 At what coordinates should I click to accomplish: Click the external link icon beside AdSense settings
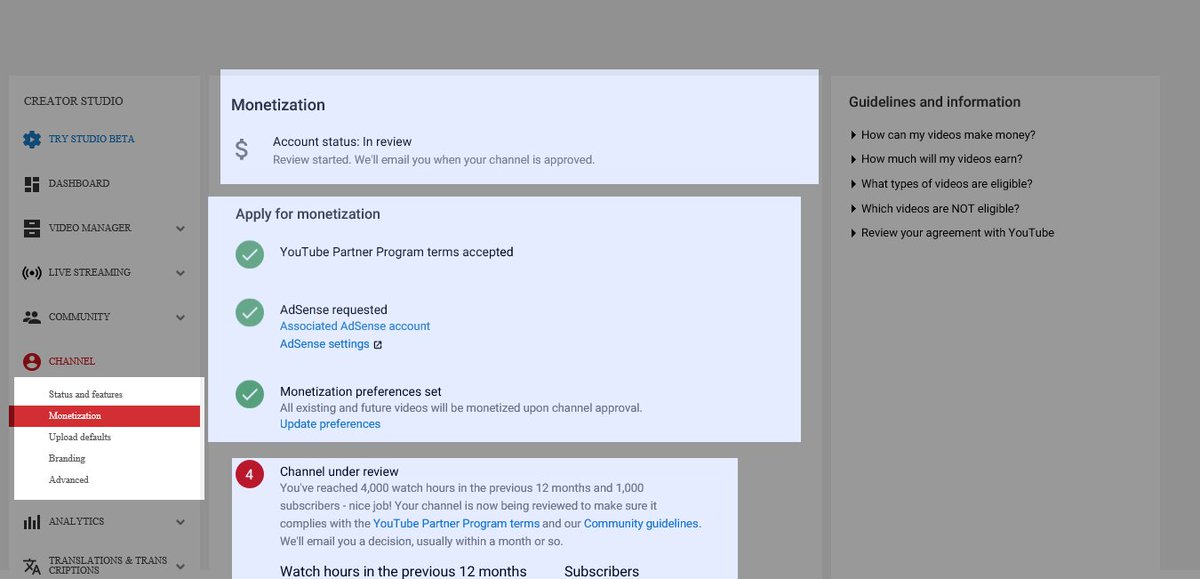pyautogui.click(x=378, y=345)
